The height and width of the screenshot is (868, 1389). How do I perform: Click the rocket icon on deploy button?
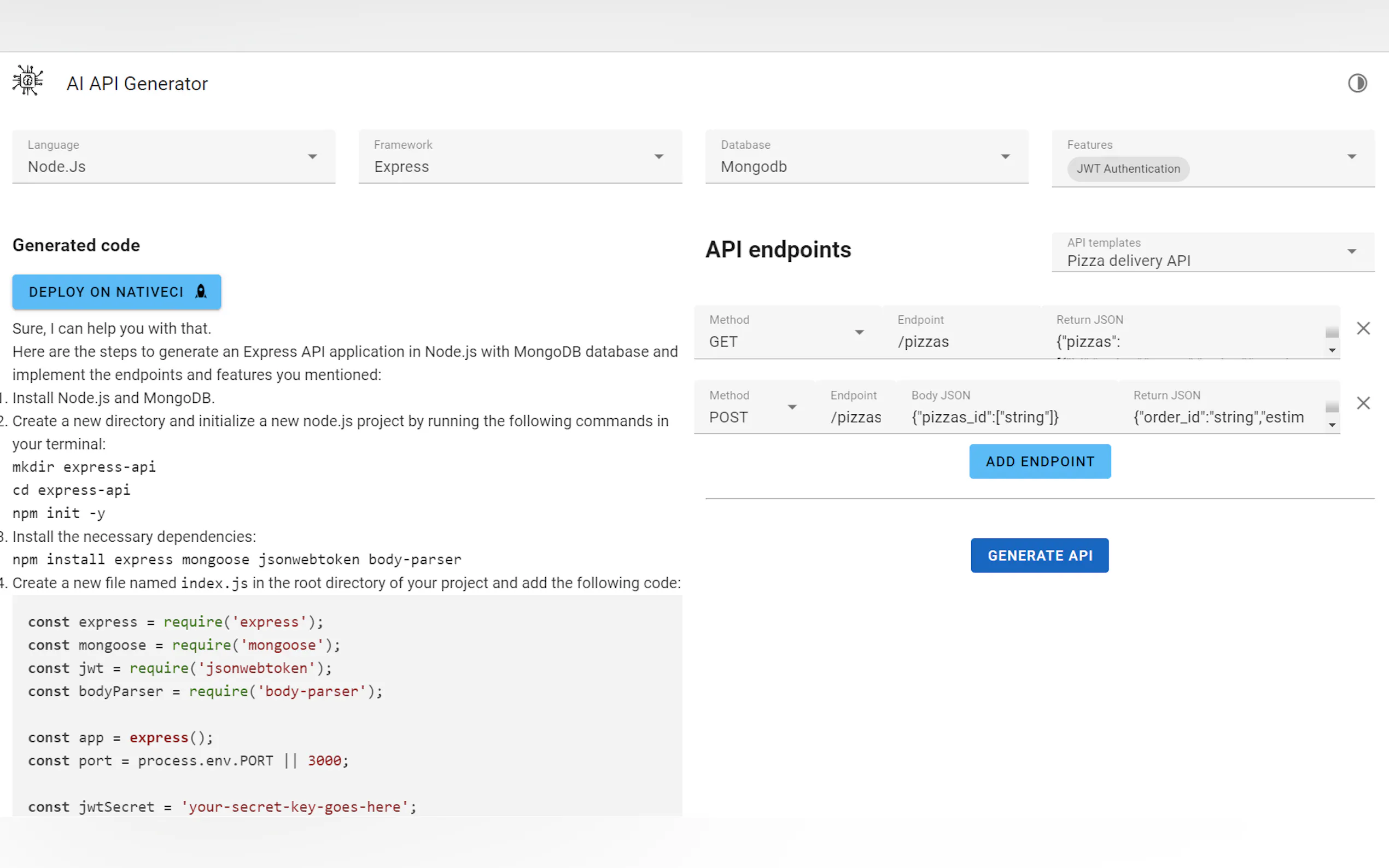click(200, 292)
